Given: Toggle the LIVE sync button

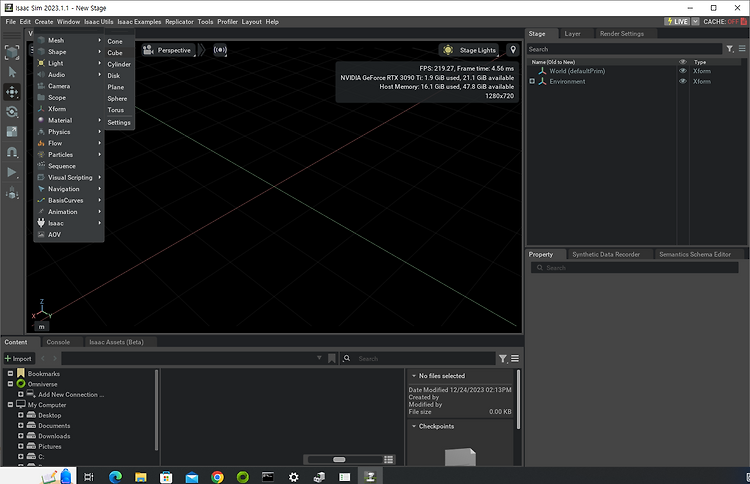Looking at the screenshot, I should pyautogui.click(x=677, y=22).
